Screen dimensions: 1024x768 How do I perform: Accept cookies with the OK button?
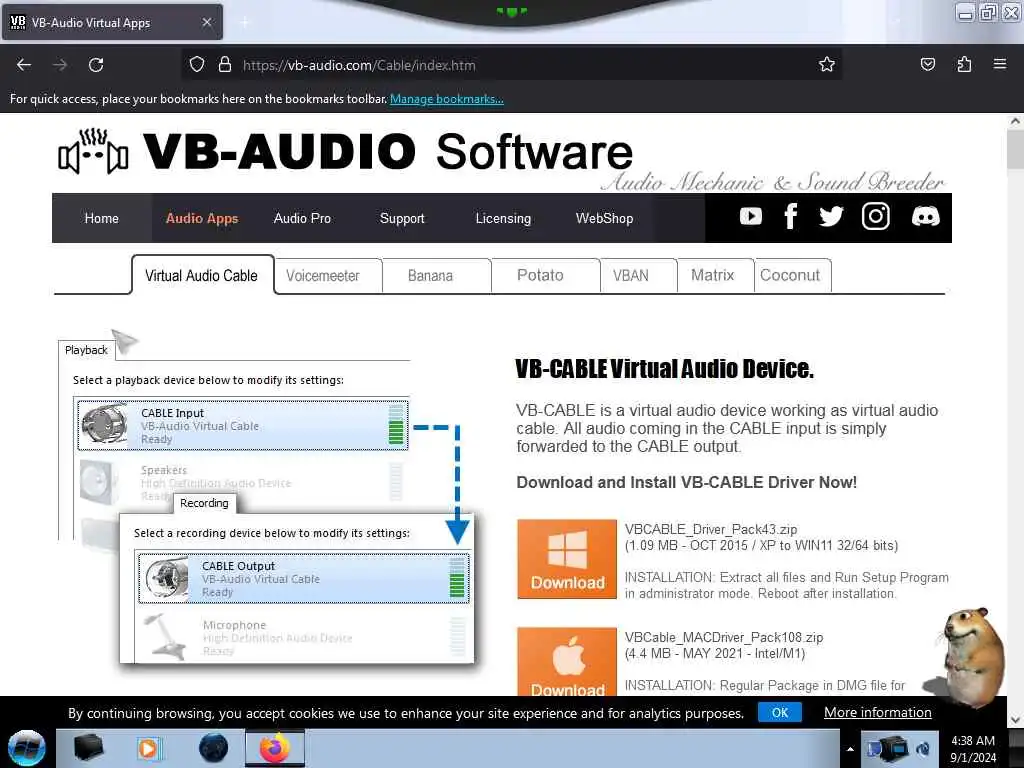click(x=780, y=712)
